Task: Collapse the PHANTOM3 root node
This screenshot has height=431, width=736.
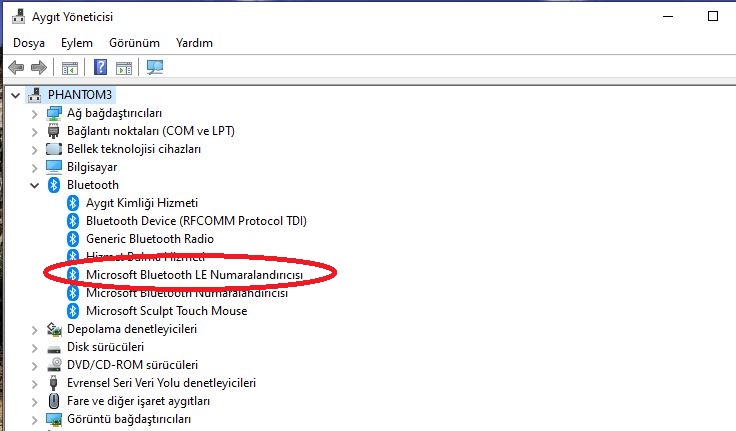Action: (15, 95)
